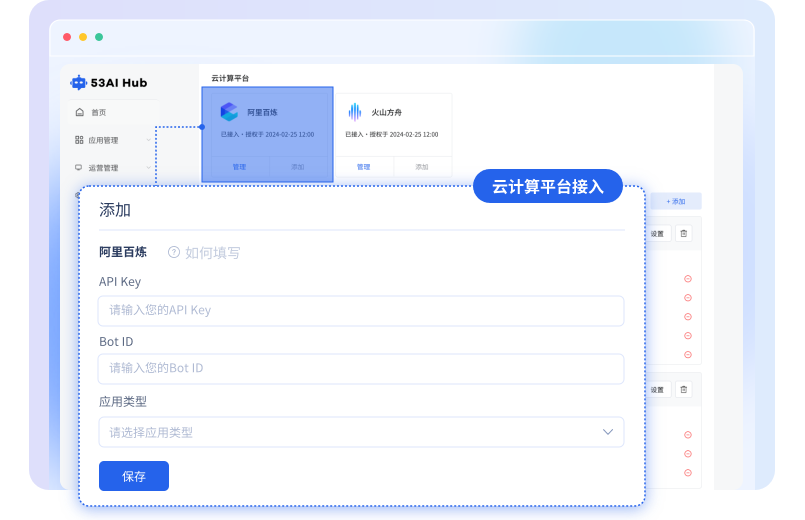Viewport: 805px width, 520px height.
Task: Expand the 运营管理 chevron arrow
Action: (x=148, y=167)
